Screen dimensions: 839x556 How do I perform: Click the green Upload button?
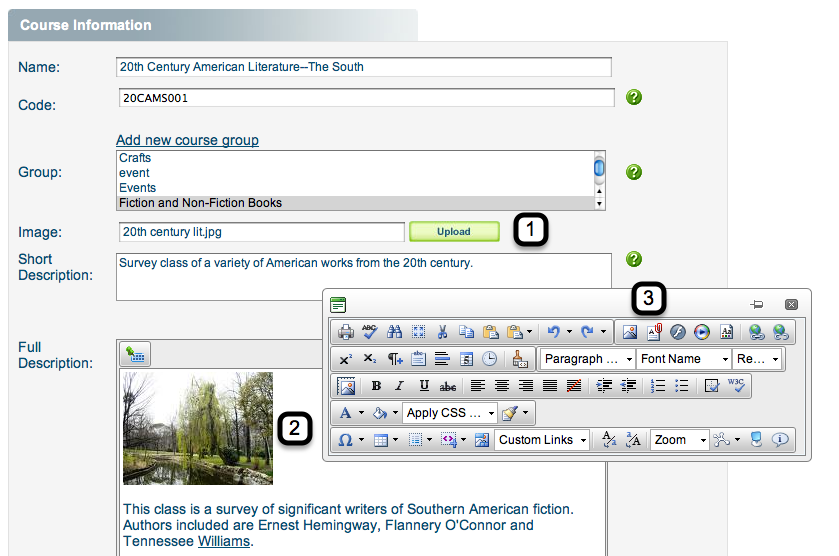[453, 232]
